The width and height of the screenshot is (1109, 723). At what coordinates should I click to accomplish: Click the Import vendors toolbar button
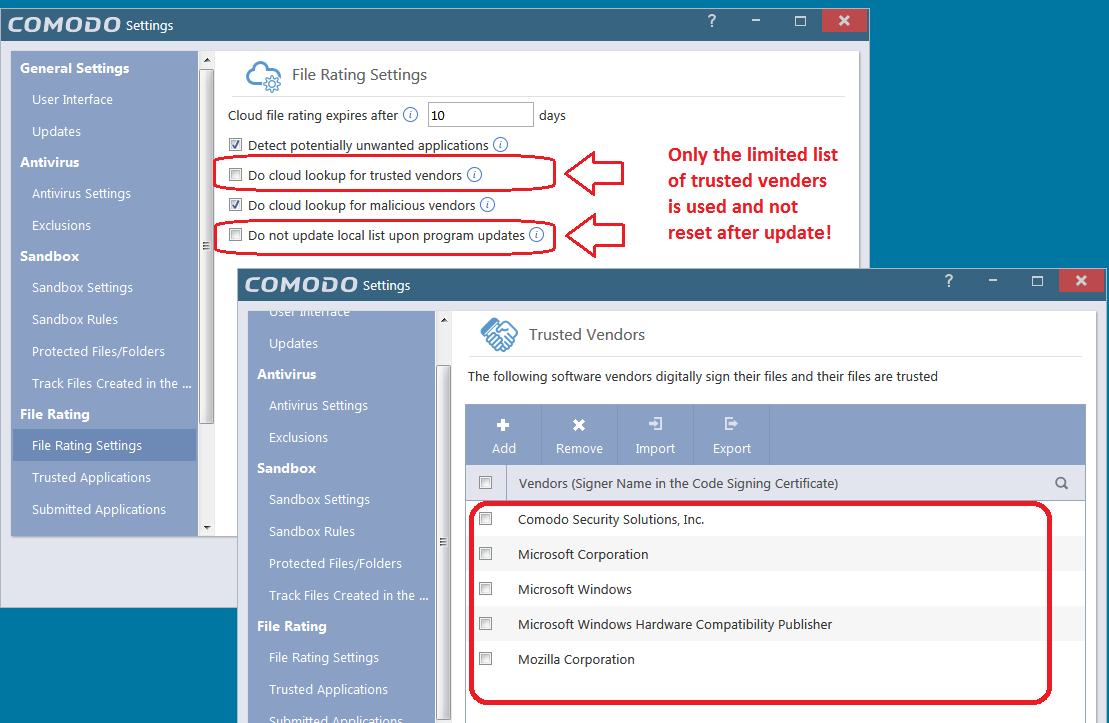pos(655,435)
